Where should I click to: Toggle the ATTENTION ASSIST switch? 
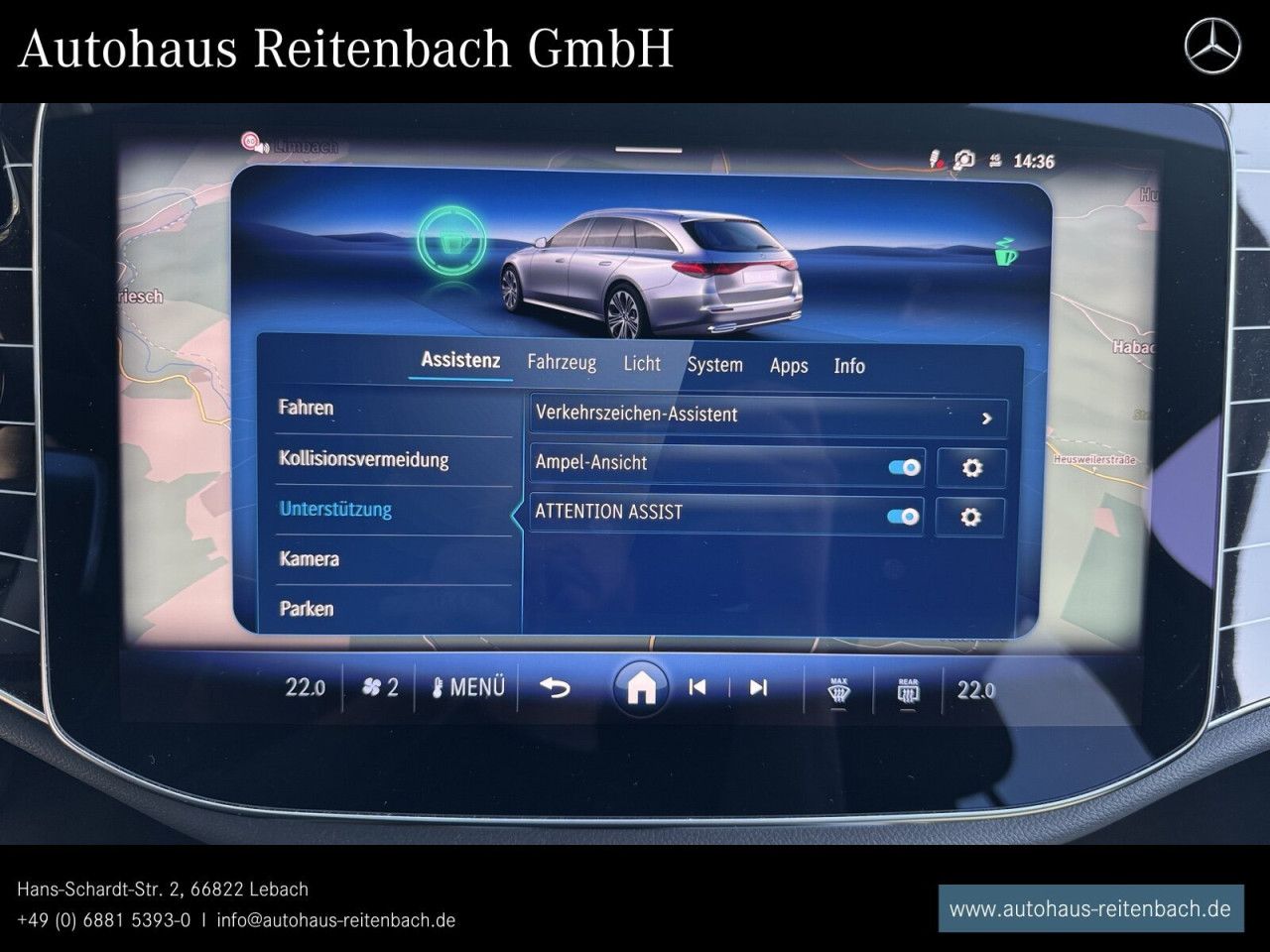pyautogui.click(x=903, y=517)
